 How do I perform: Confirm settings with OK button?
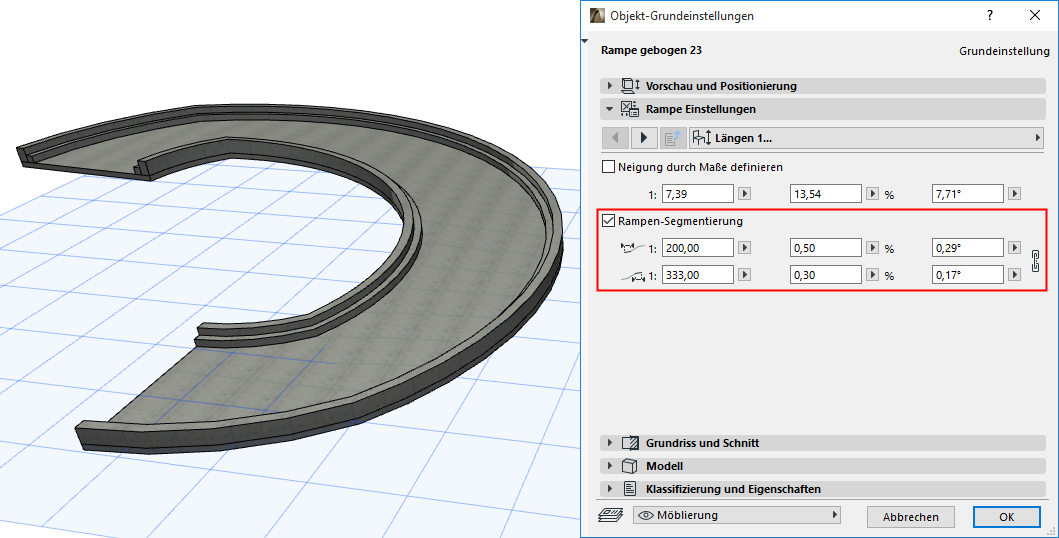coord(1006,516)
